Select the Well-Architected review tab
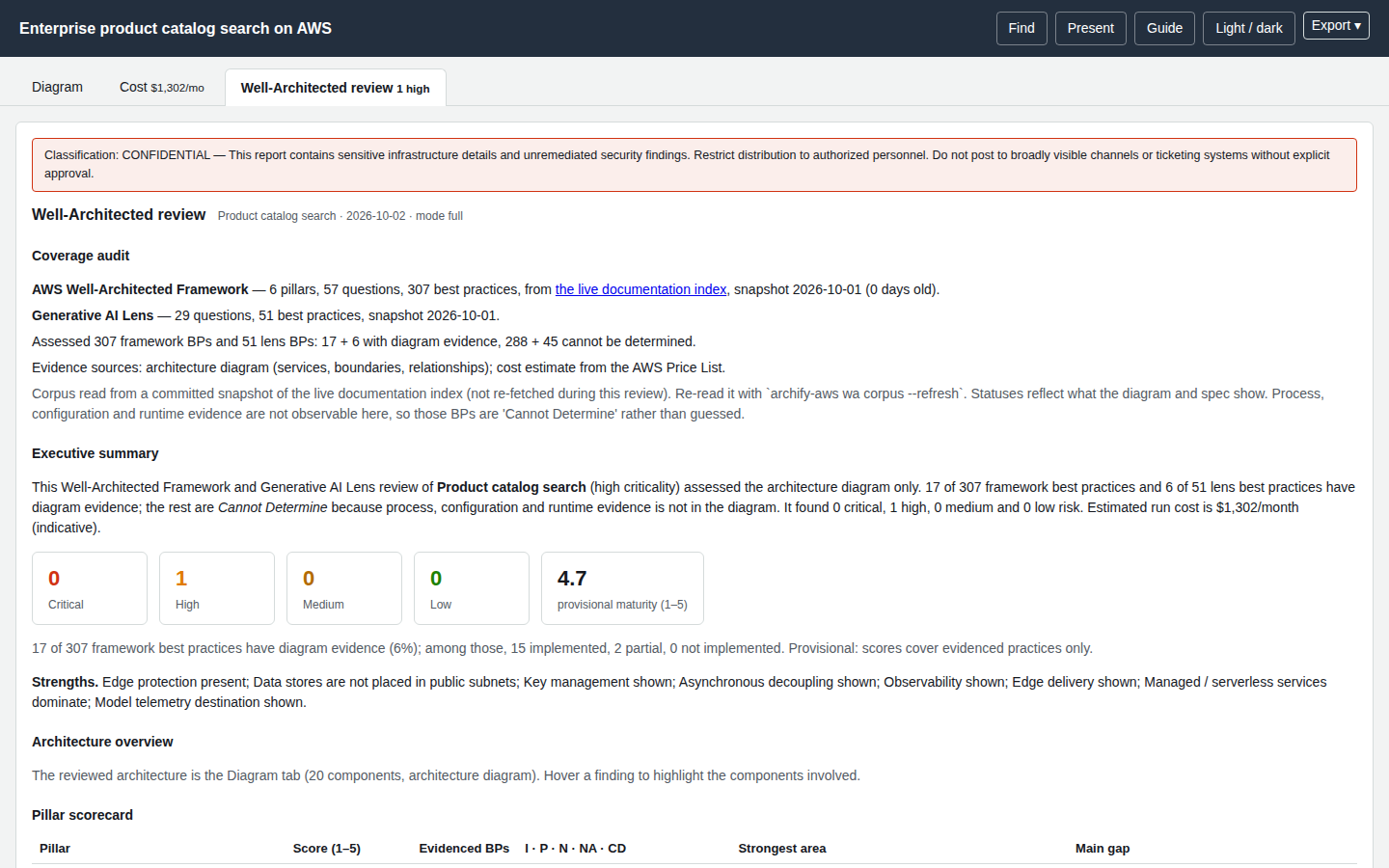Image resolution: width=1389 pixels, height=868 pixels. (336, 88)
